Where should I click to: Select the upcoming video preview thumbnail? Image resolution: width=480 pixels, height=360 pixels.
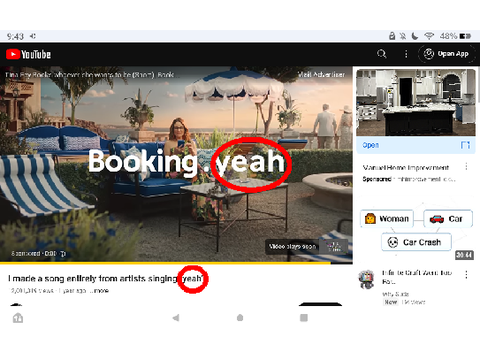point(334,247)
